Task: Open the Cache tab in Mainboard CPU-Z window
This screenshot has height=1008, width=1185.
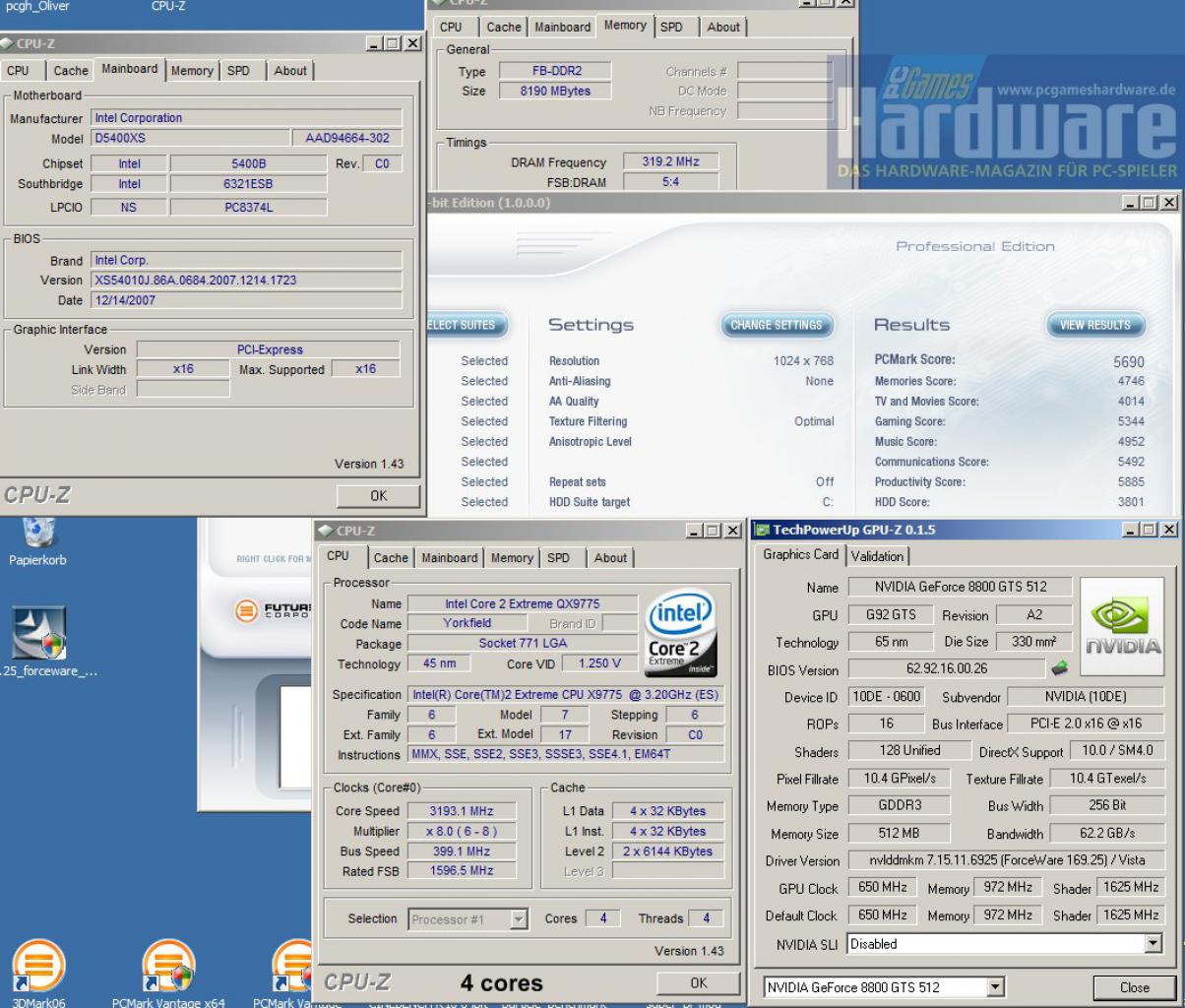Action: pyautogui.click(x=70, y=71)
